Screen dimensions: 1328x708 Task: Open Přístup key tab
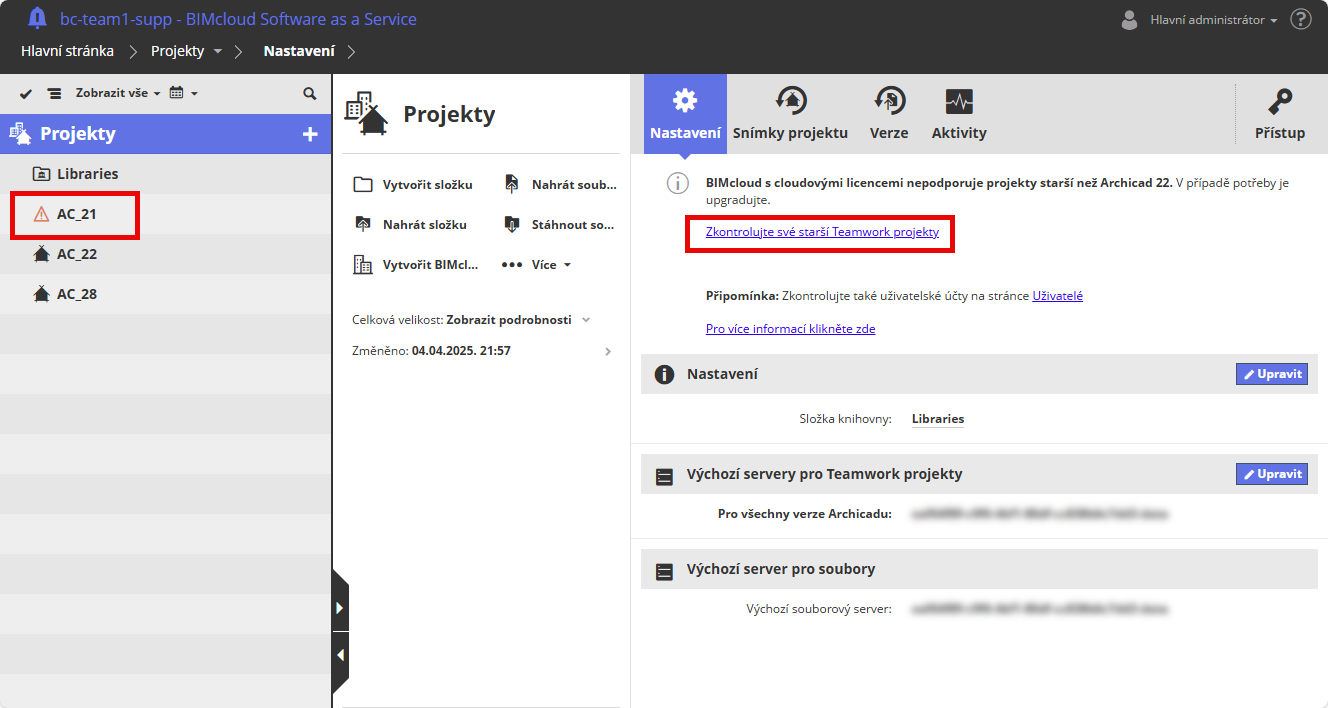point(1280,114)
